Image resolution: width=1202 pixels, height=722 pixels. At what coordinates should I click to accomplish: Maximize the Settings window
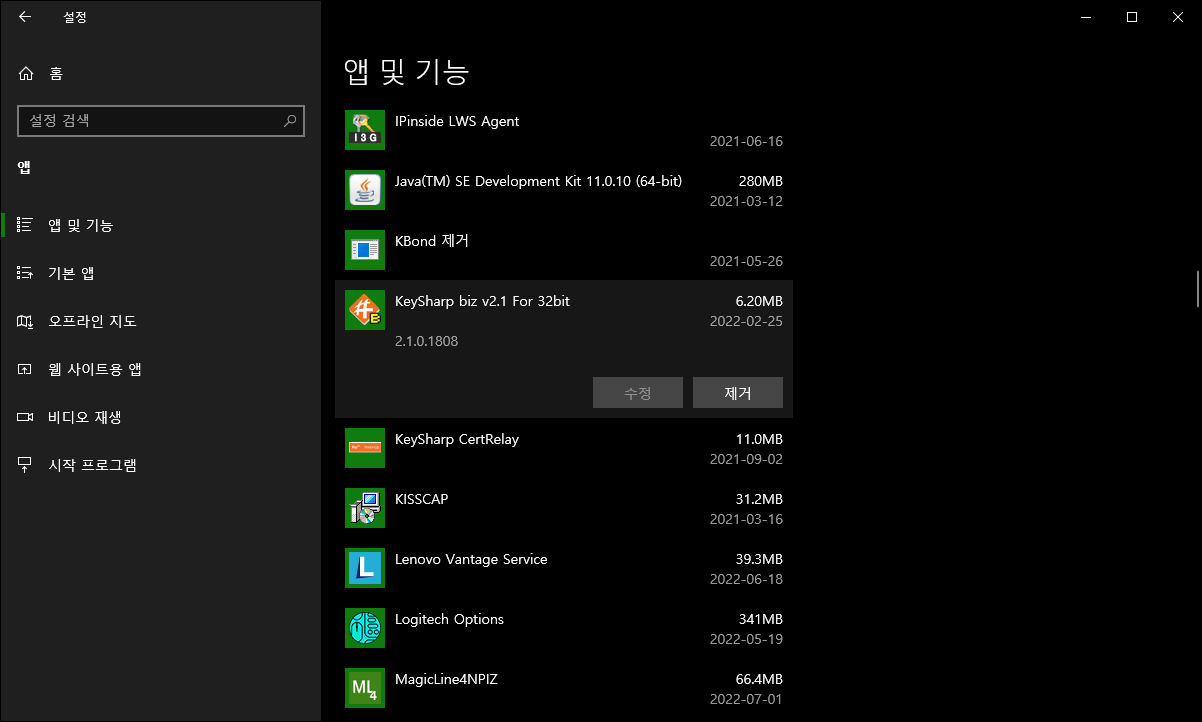pos(1131,17)
